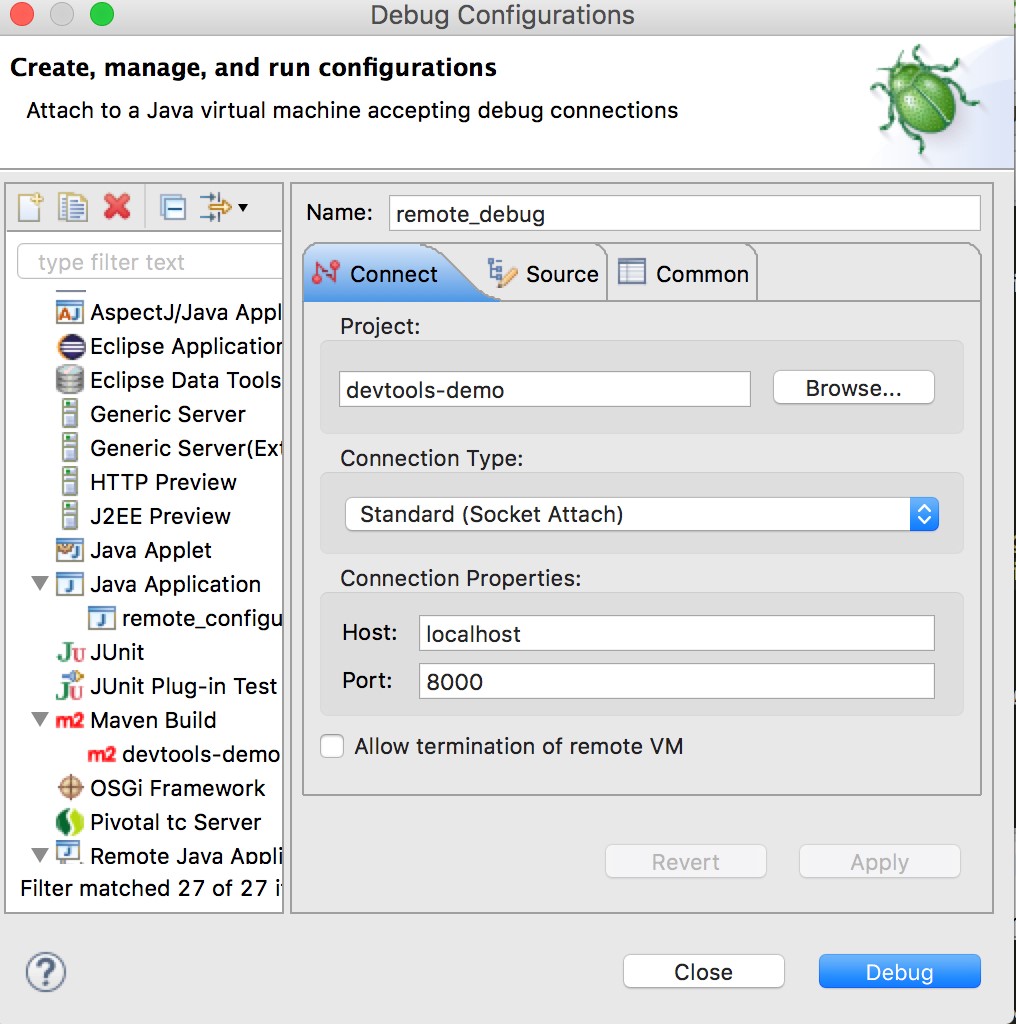Select Eclipse Data Tools in the tree
The image size is (1016, 1024).
(185, 380)
